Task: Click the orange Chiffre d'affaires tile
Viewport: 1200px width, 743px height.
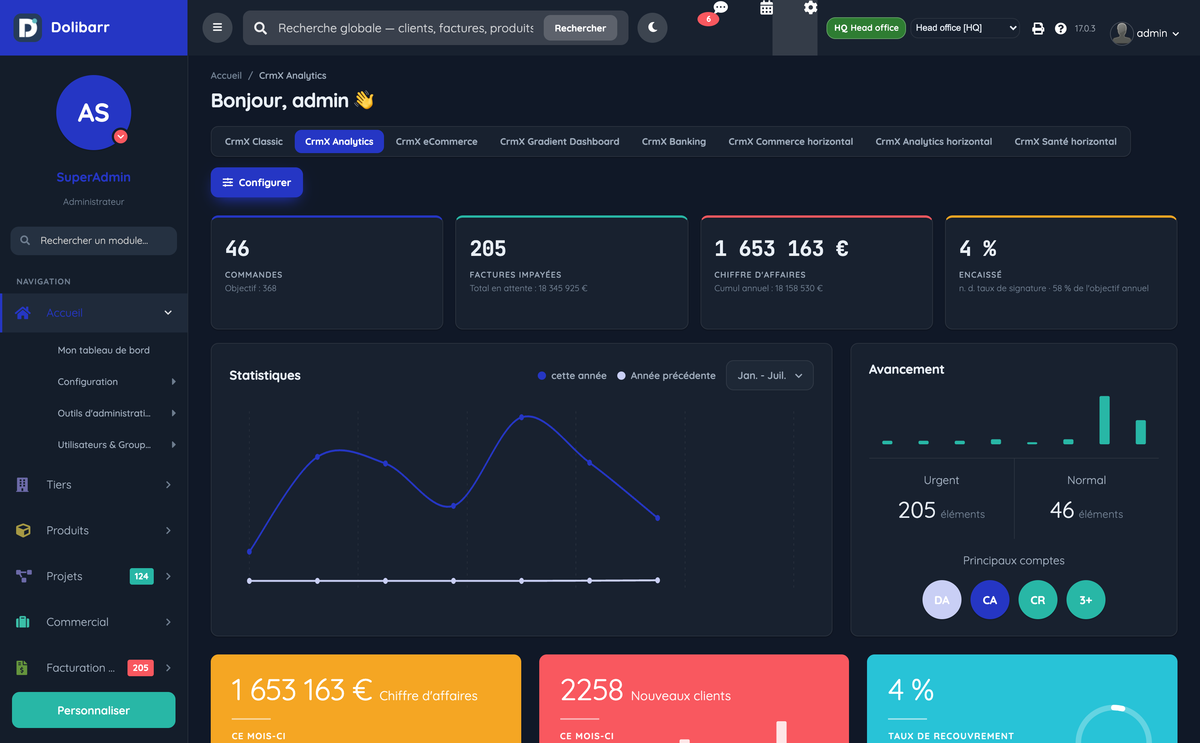Action: (x=366, y=699)
